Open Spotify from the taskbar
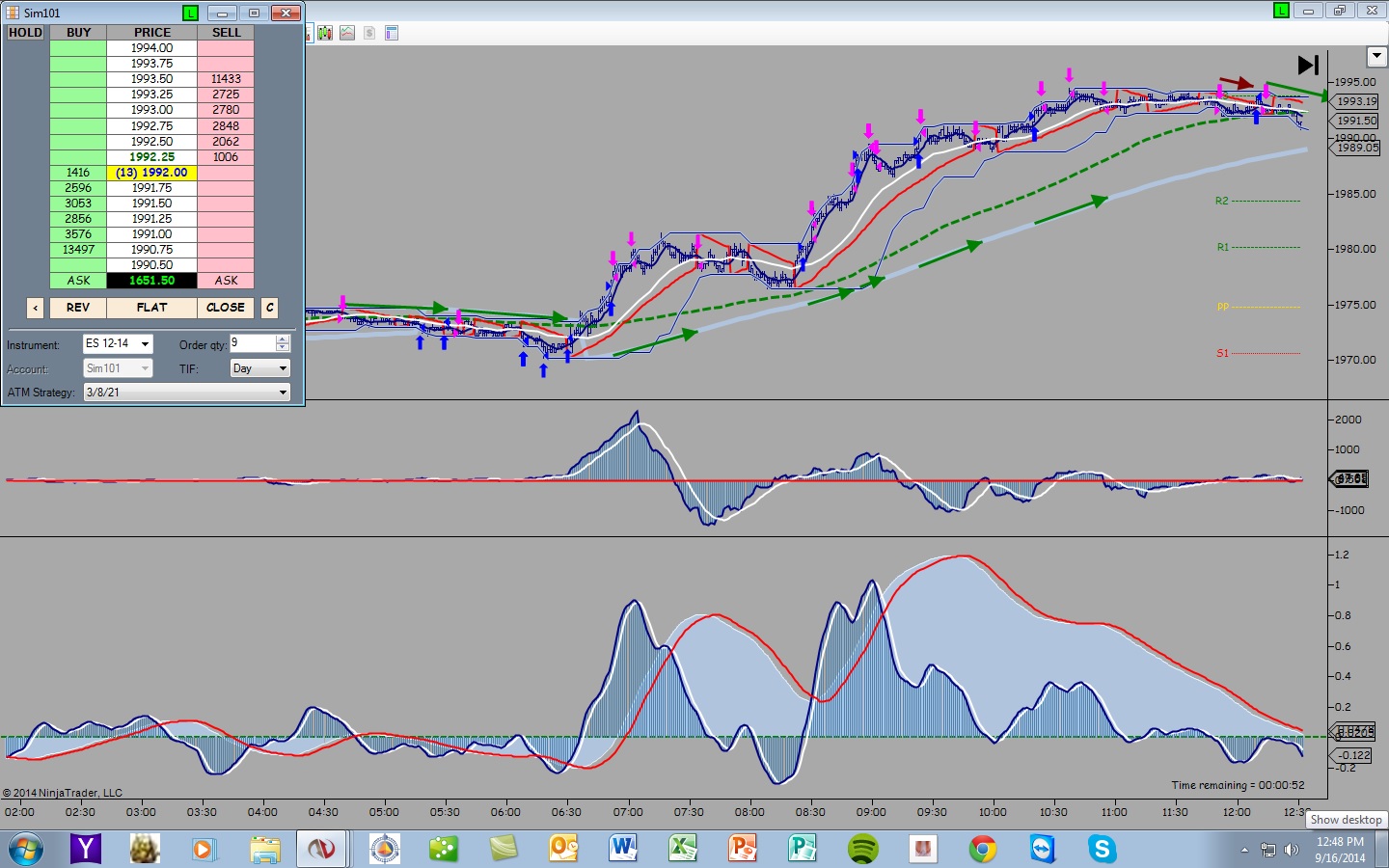This screenshot has width=1389, height=868. (862, 849)
